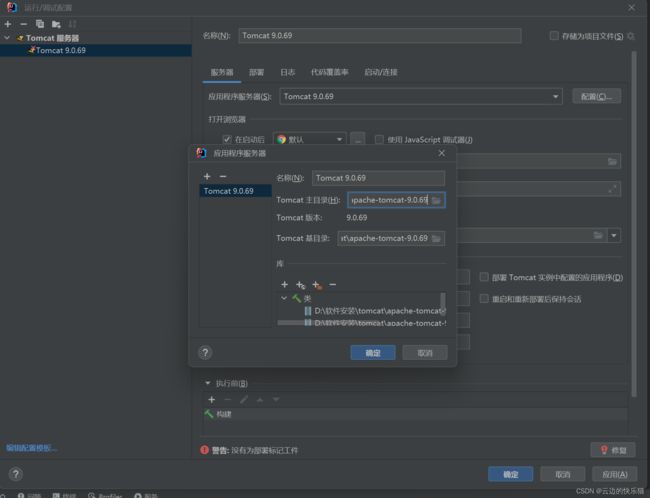Cancel the application server dialog
Image resolution: width=650 pixels, height=498 pixels.
pos(425,353)
